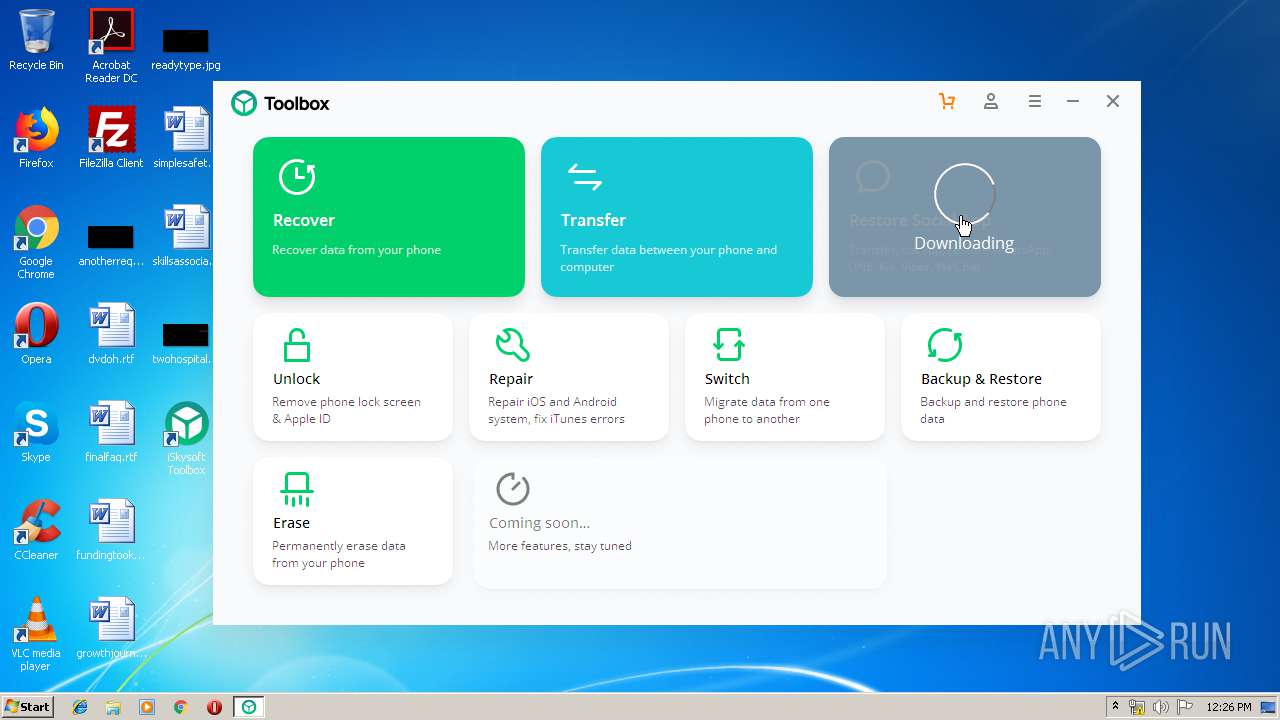Viewport: 1280px width, 720px height.
Task: Open the user account icon in Toolbox
Action: coord(991,101)
